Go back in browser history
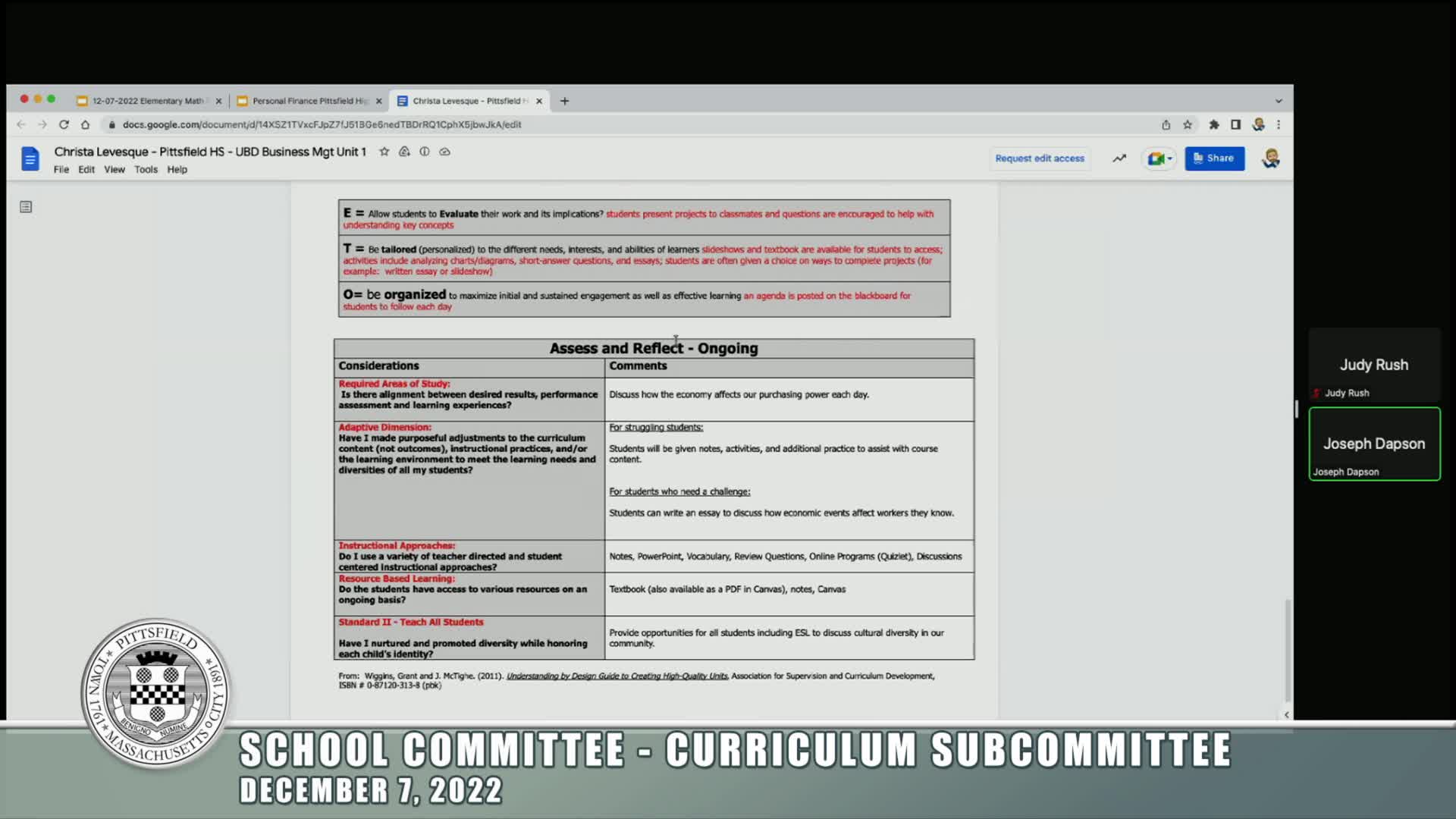The height and width of the screenshot is (819, 1456). pyautogui.click(x=21, y=124)
